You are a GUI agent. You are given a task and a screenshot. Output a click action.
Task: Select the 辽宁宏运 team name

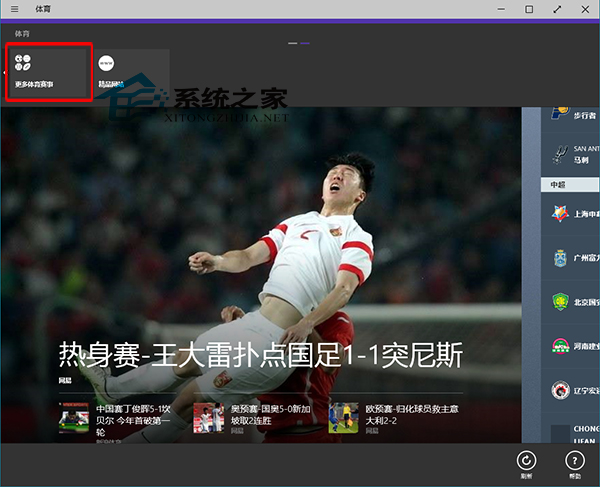click(586, 391)
